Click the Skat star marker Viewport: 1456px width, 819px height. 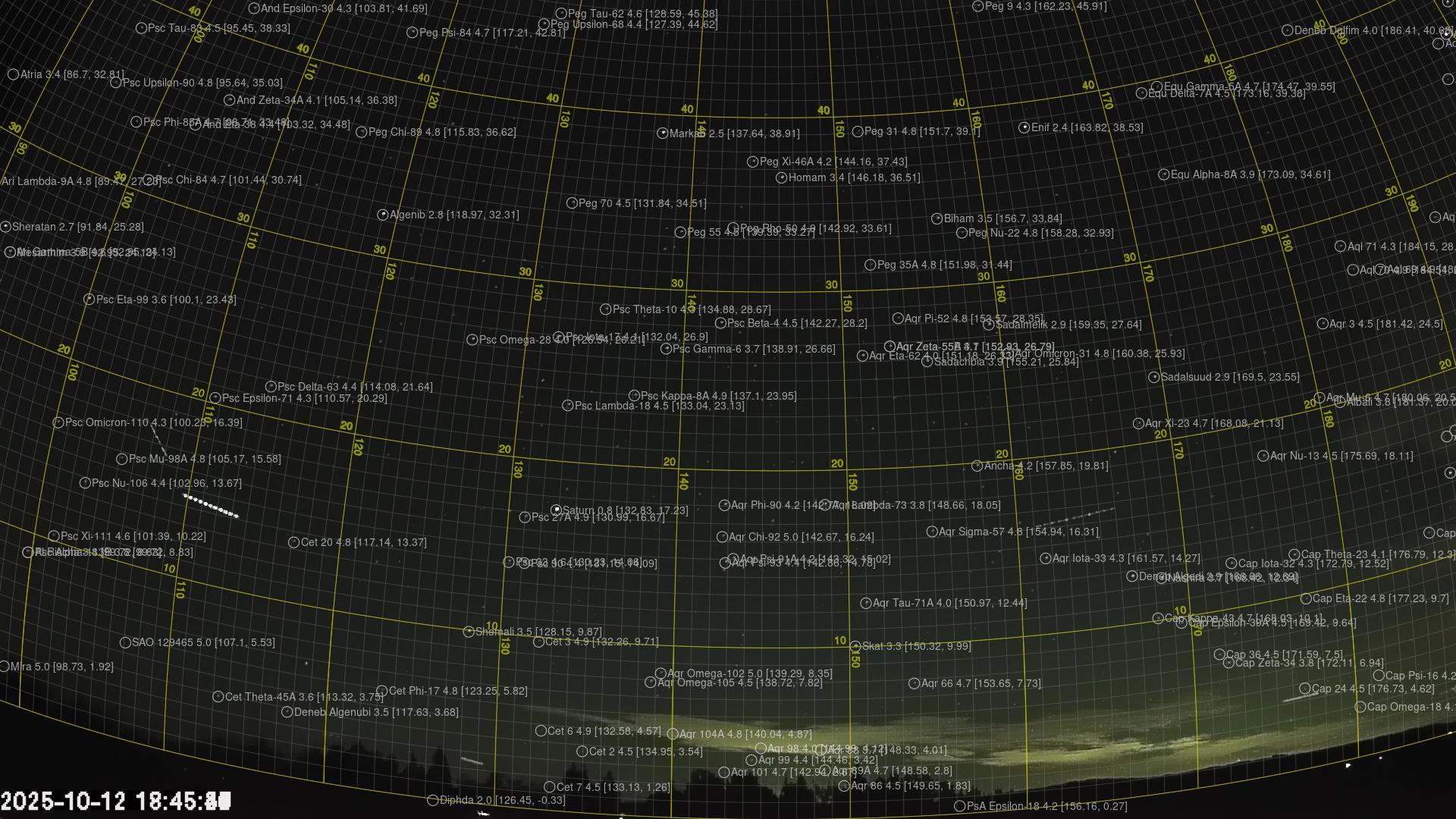click(x=855, y=646)
